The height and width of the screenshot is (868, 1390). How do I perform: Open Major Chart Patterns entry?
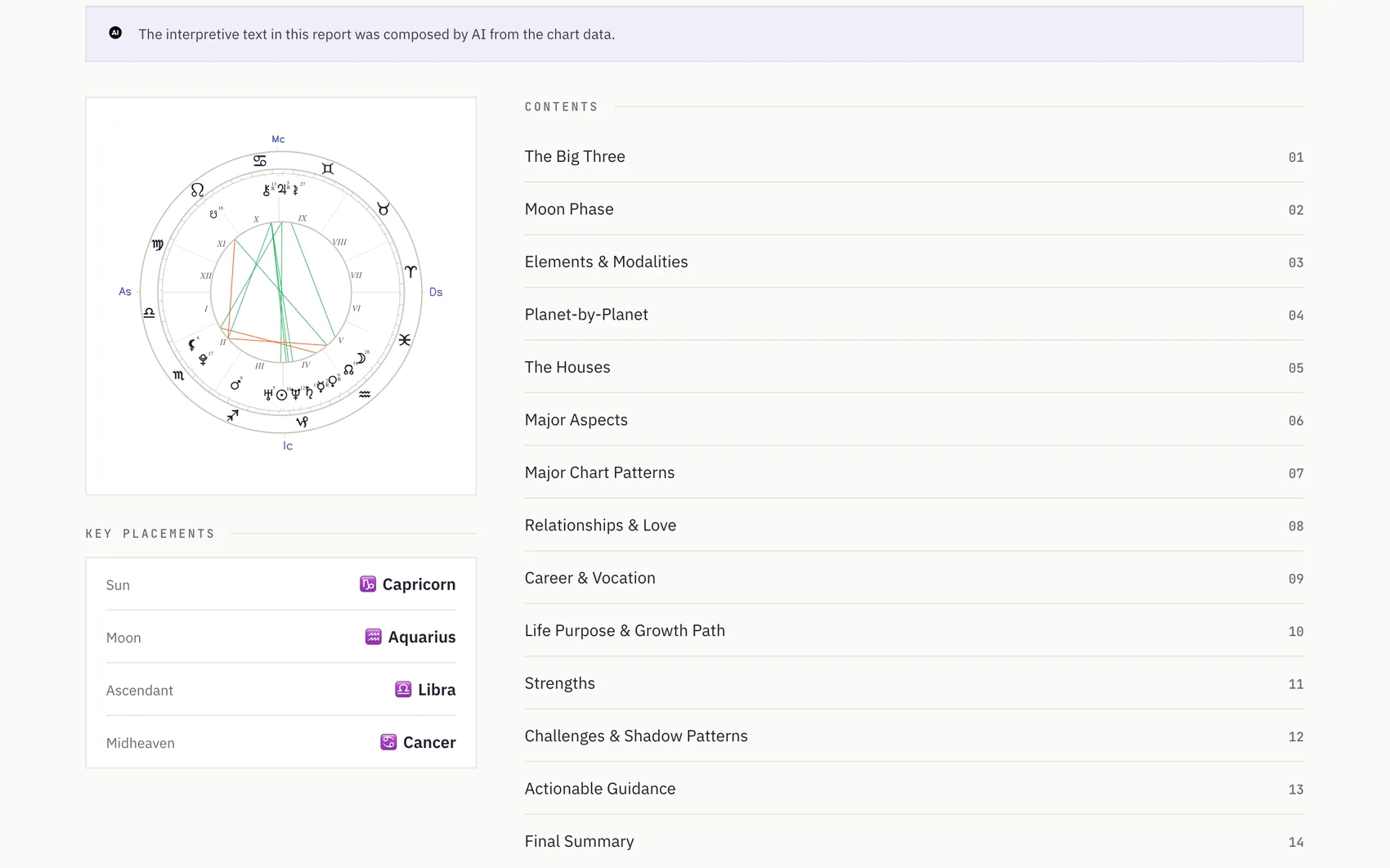(914, 472)
